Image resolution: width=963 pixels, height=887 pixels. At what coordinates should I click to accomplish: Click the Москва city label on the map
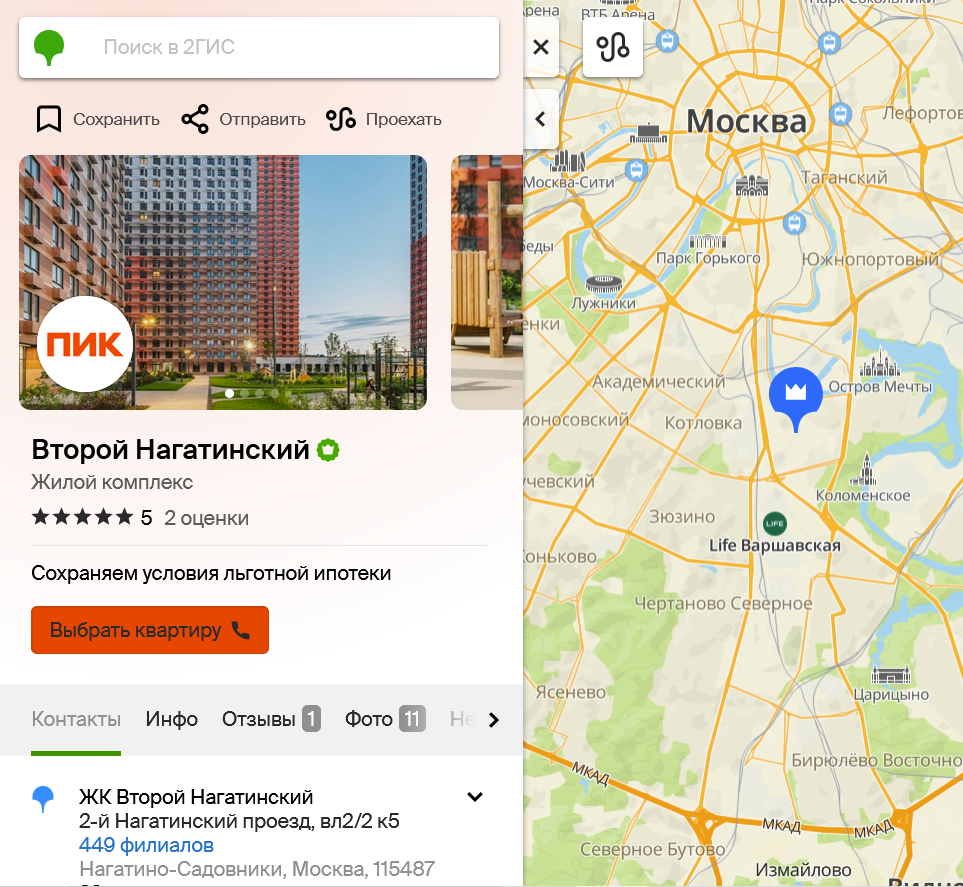coord(746,121)
